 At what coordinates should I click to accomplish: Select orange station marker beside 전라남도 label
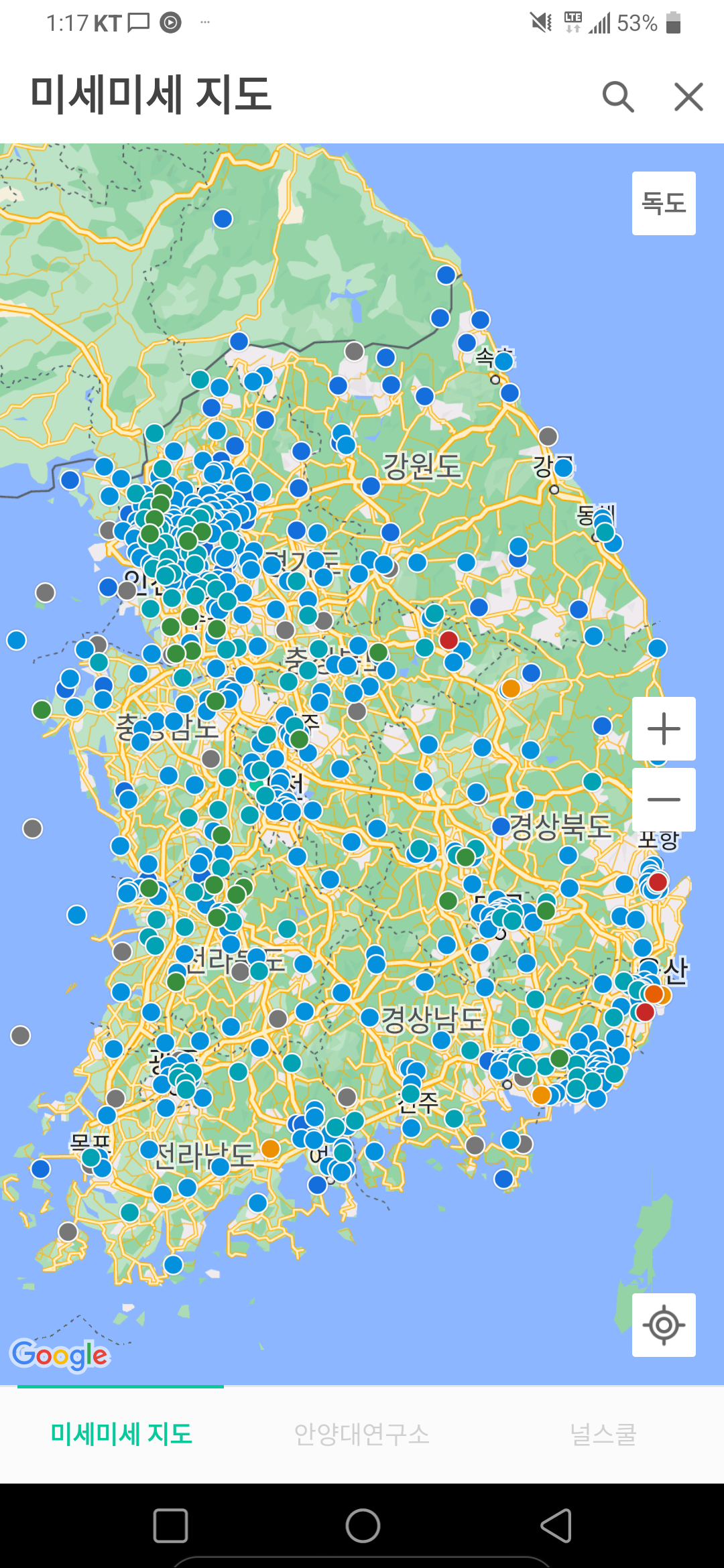270,1149
